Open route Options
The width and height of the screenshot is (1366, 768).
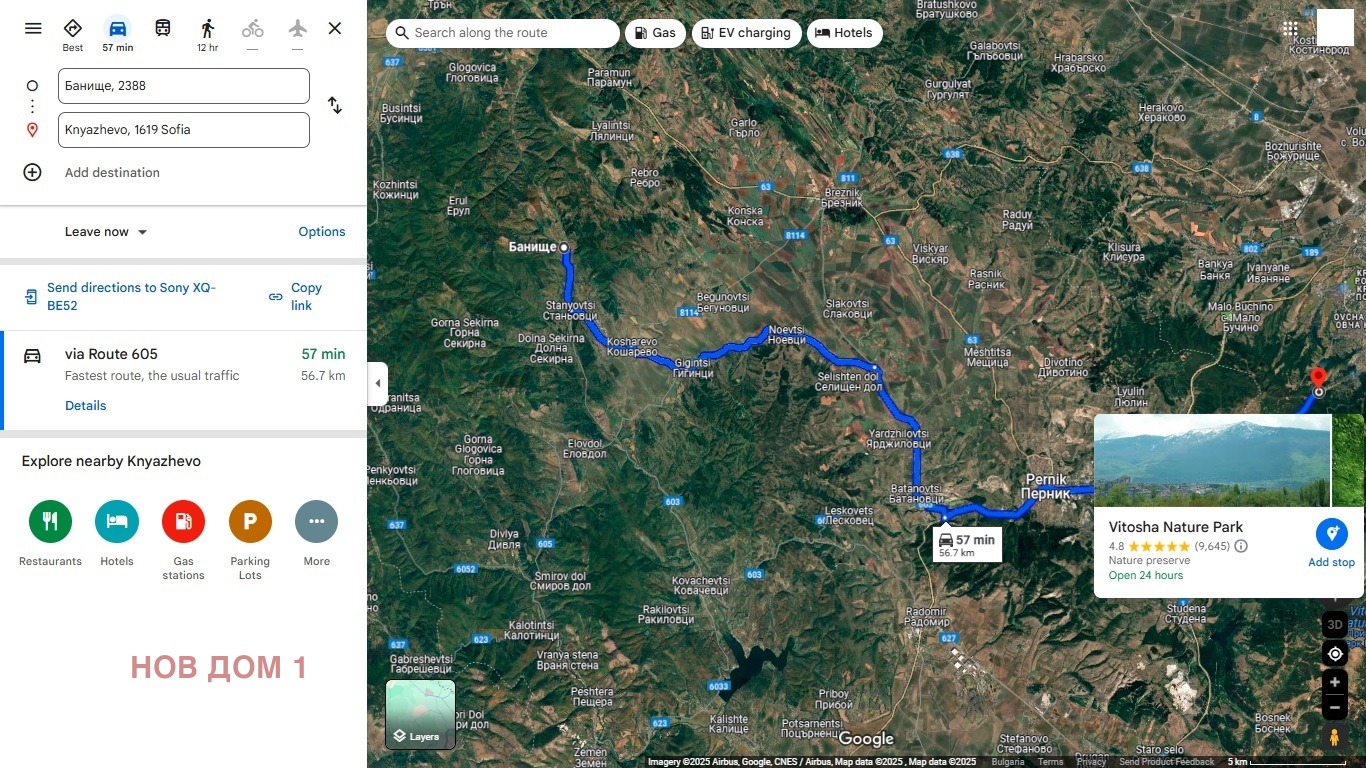321,232
